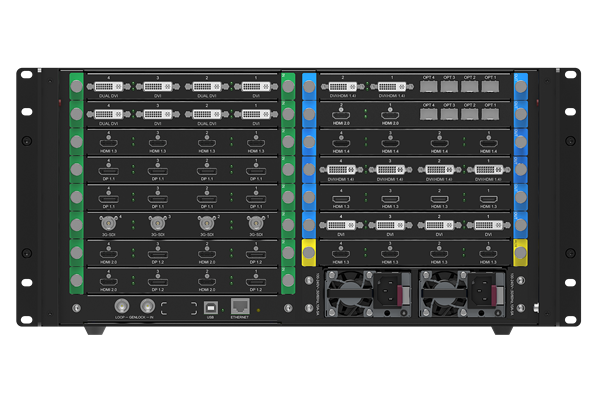Select HDMI 1.4 port number 2

click(439, 144)
